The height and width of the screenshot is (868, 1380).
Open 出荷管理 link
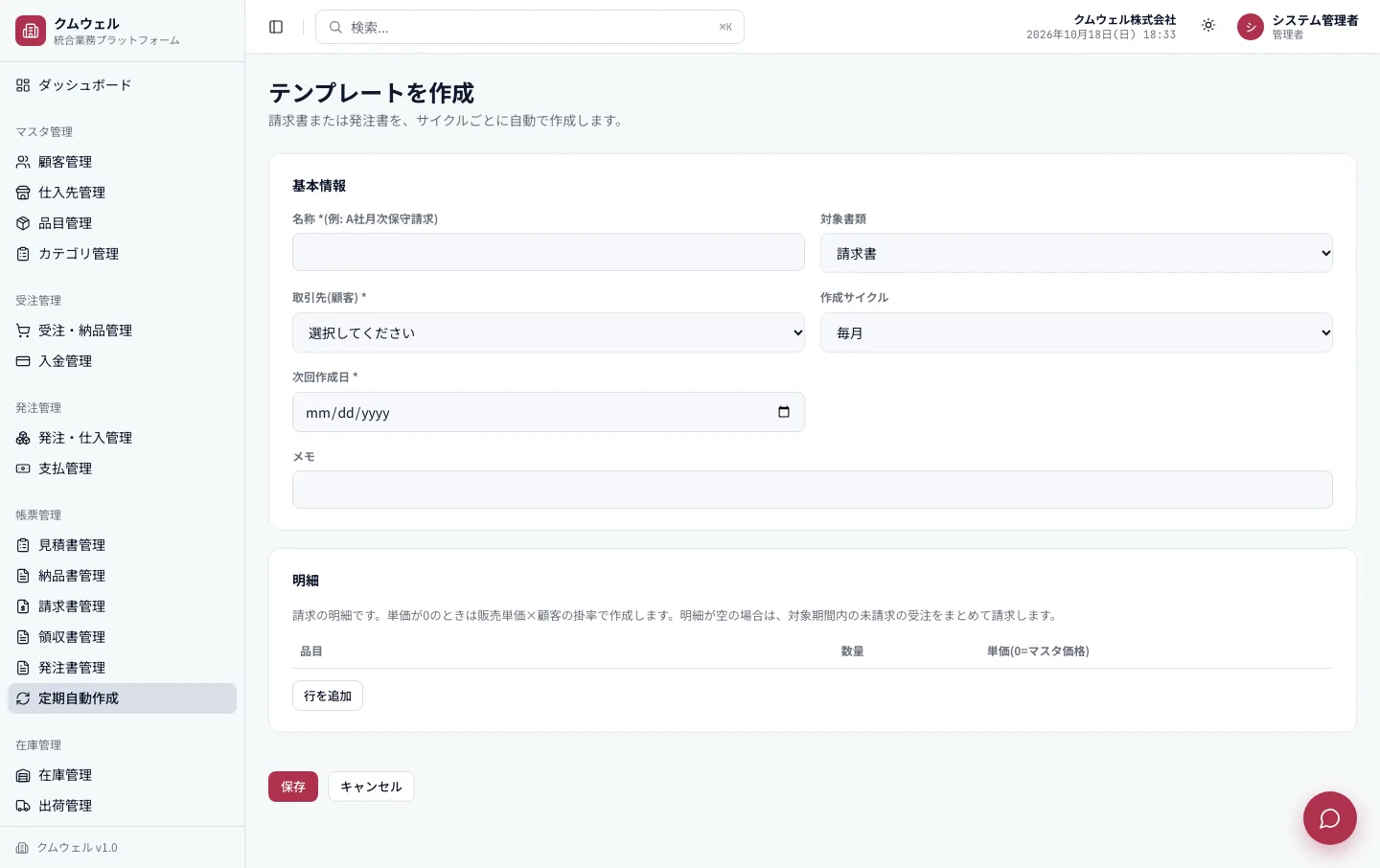(122, 806)
